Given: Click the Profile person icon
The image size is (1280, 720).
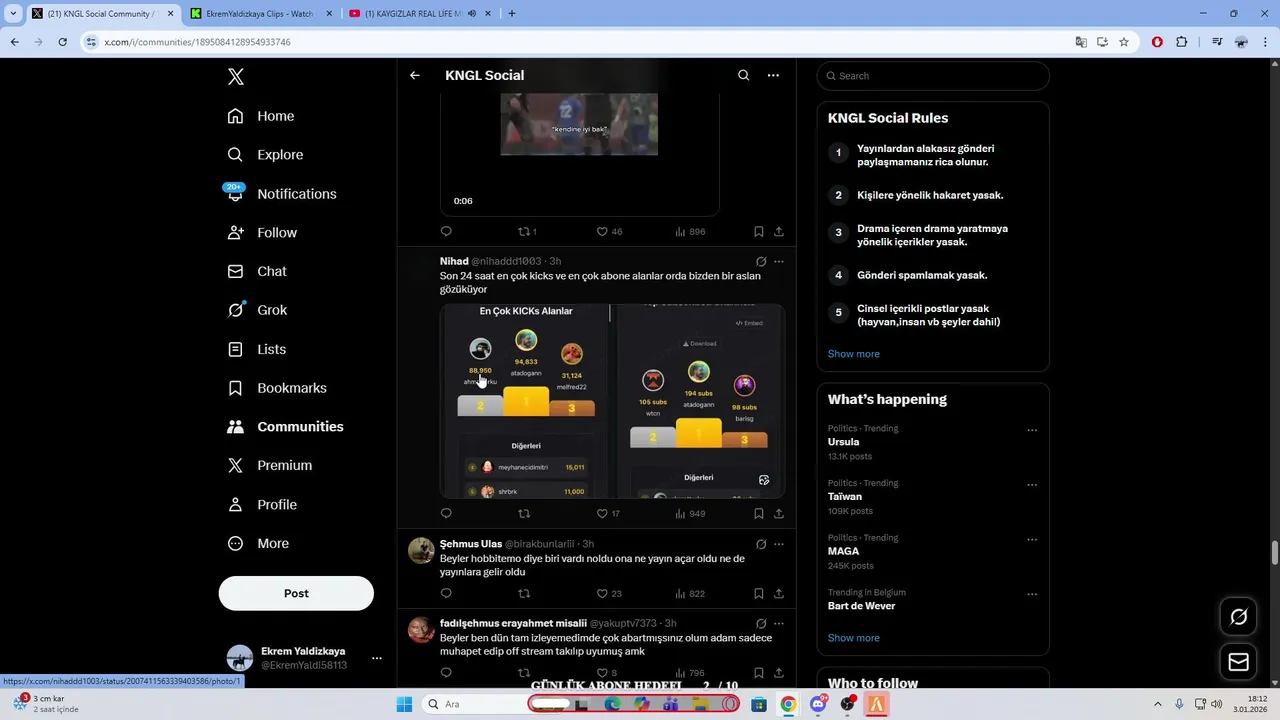Looking at the screenshot, I should coord(235,504).
